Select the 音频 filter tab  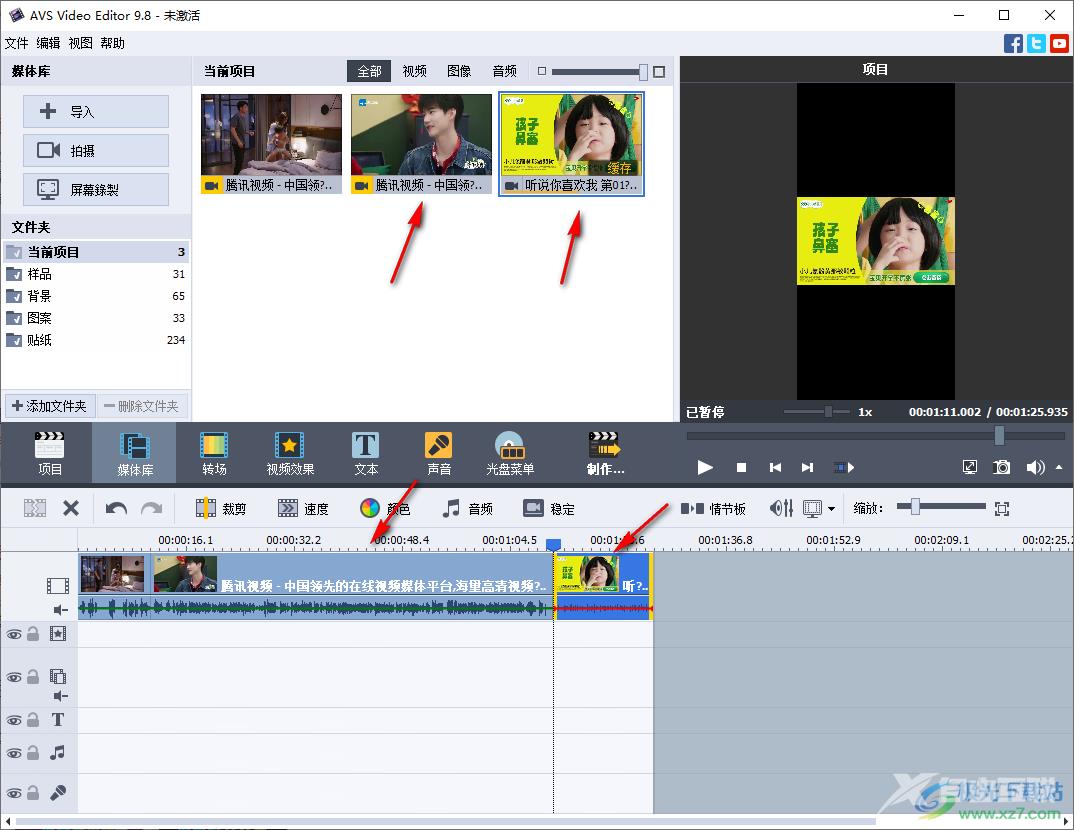[x=505, y=71]
